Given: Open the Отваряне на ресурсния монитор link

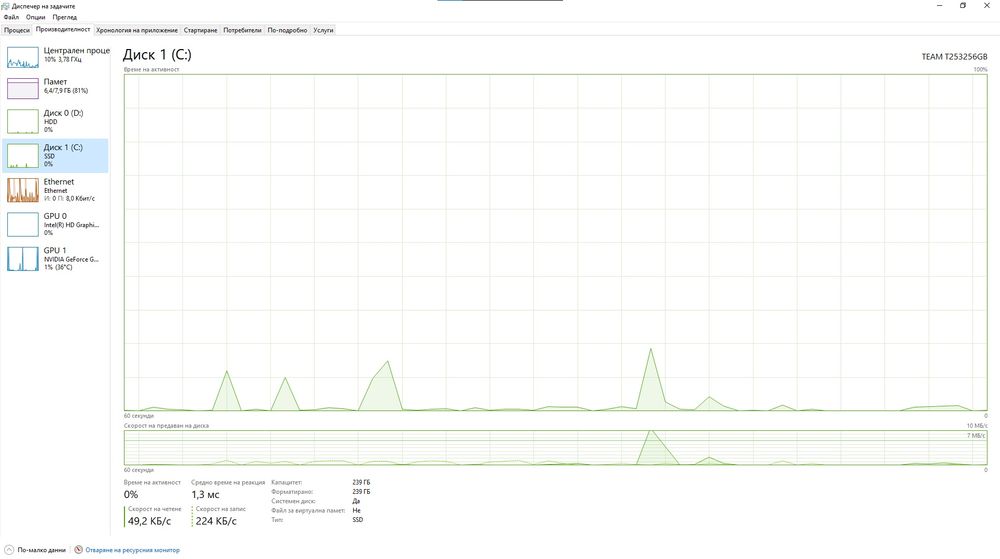Looking at the screenshot, I should click(x=133, y=550).
